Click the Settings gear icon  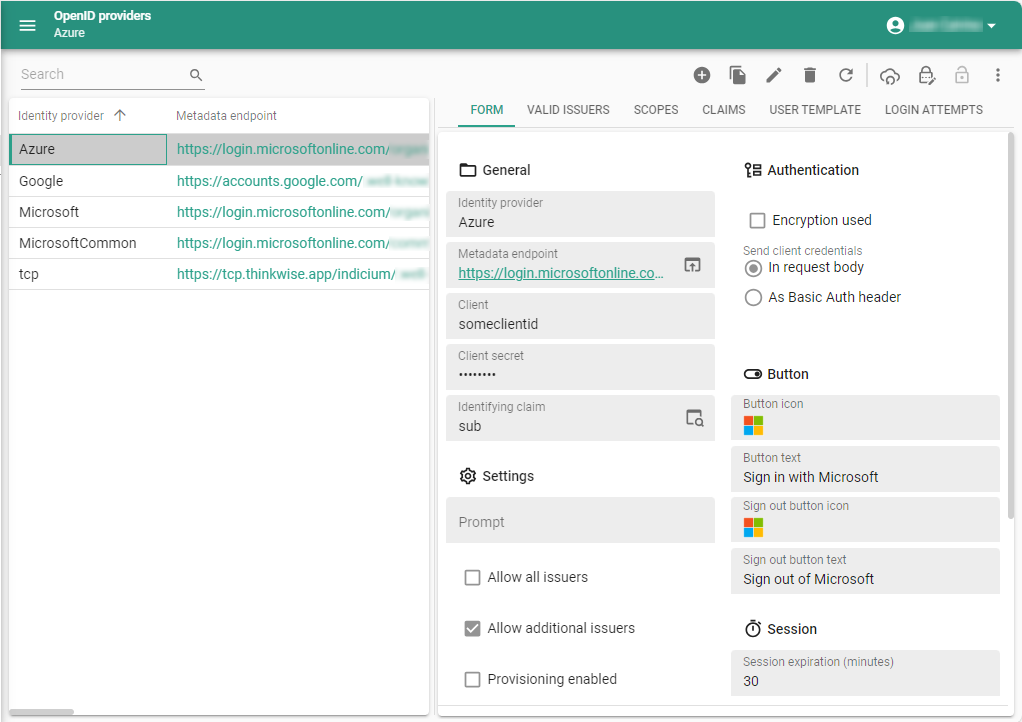click(467, 476)
